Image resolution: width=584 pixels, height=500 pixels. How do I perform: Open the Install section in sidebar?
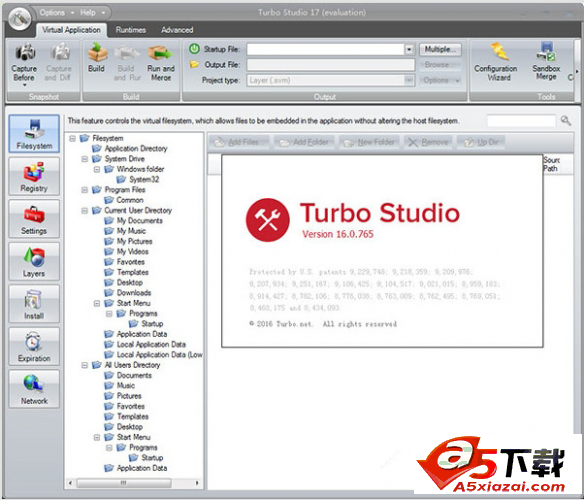[34, 303]
